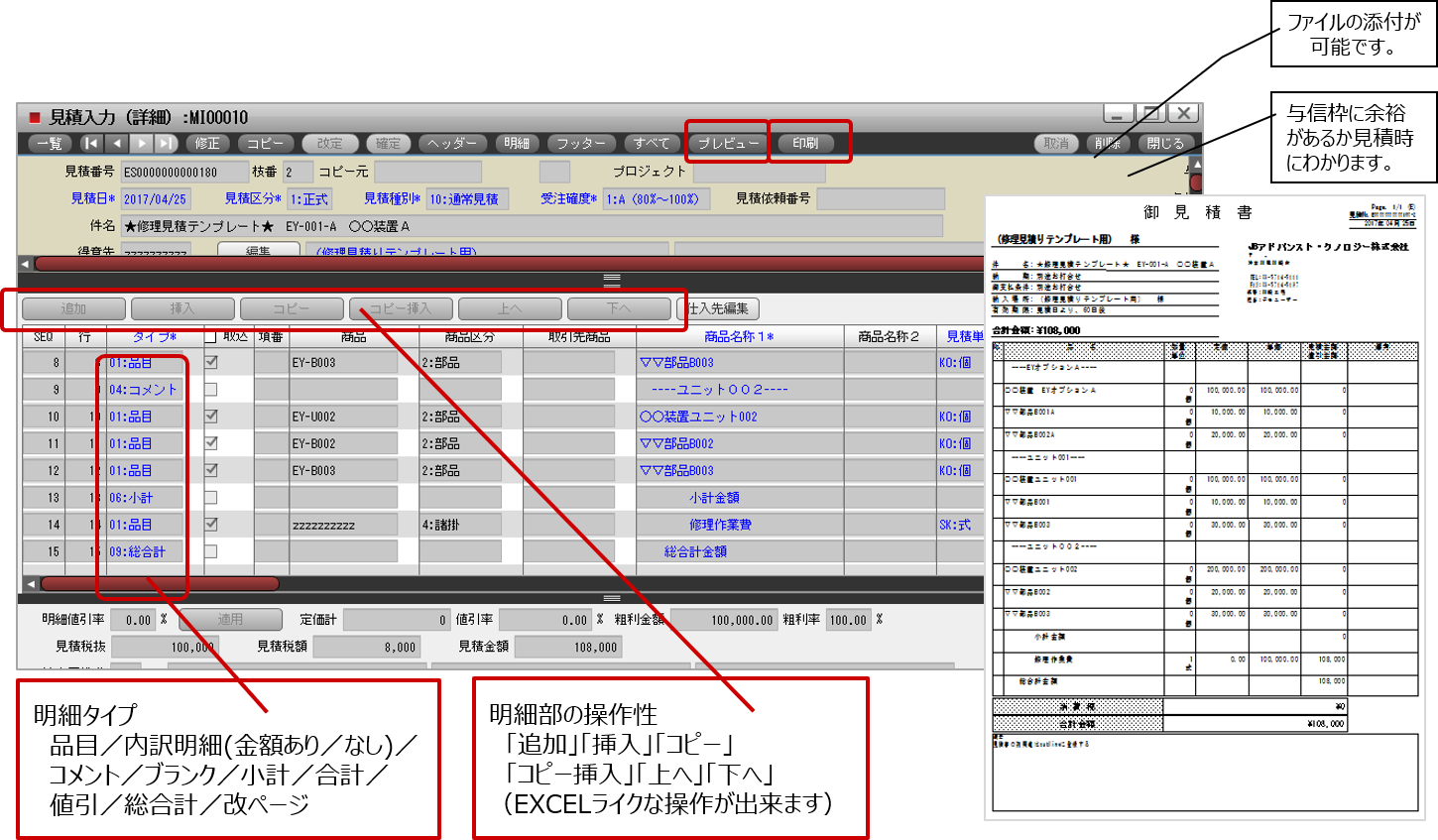Click the 件名 field with 修理見積テンプレート
Screen dimensions: 1438x840
click(x=532, y=226)
